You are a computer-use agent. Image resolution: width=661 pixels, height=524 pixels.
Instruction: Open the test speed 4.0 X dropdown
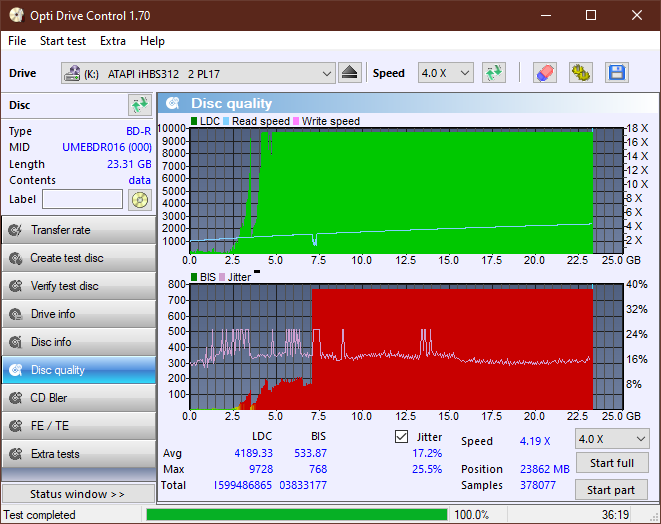click(x=612, y=439)
